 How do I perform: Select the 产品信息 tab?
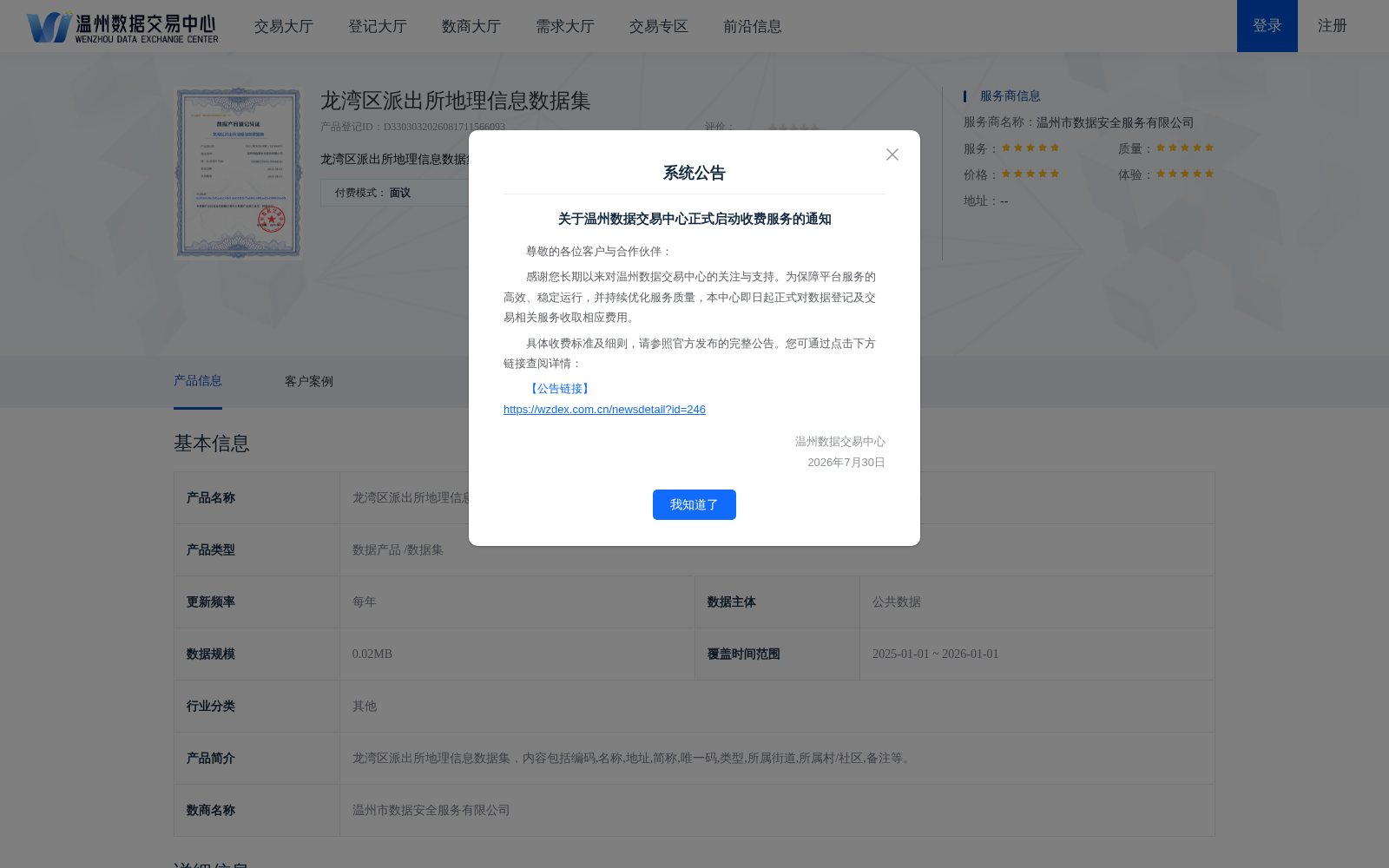pyautogui.click(x=198, y=381)
